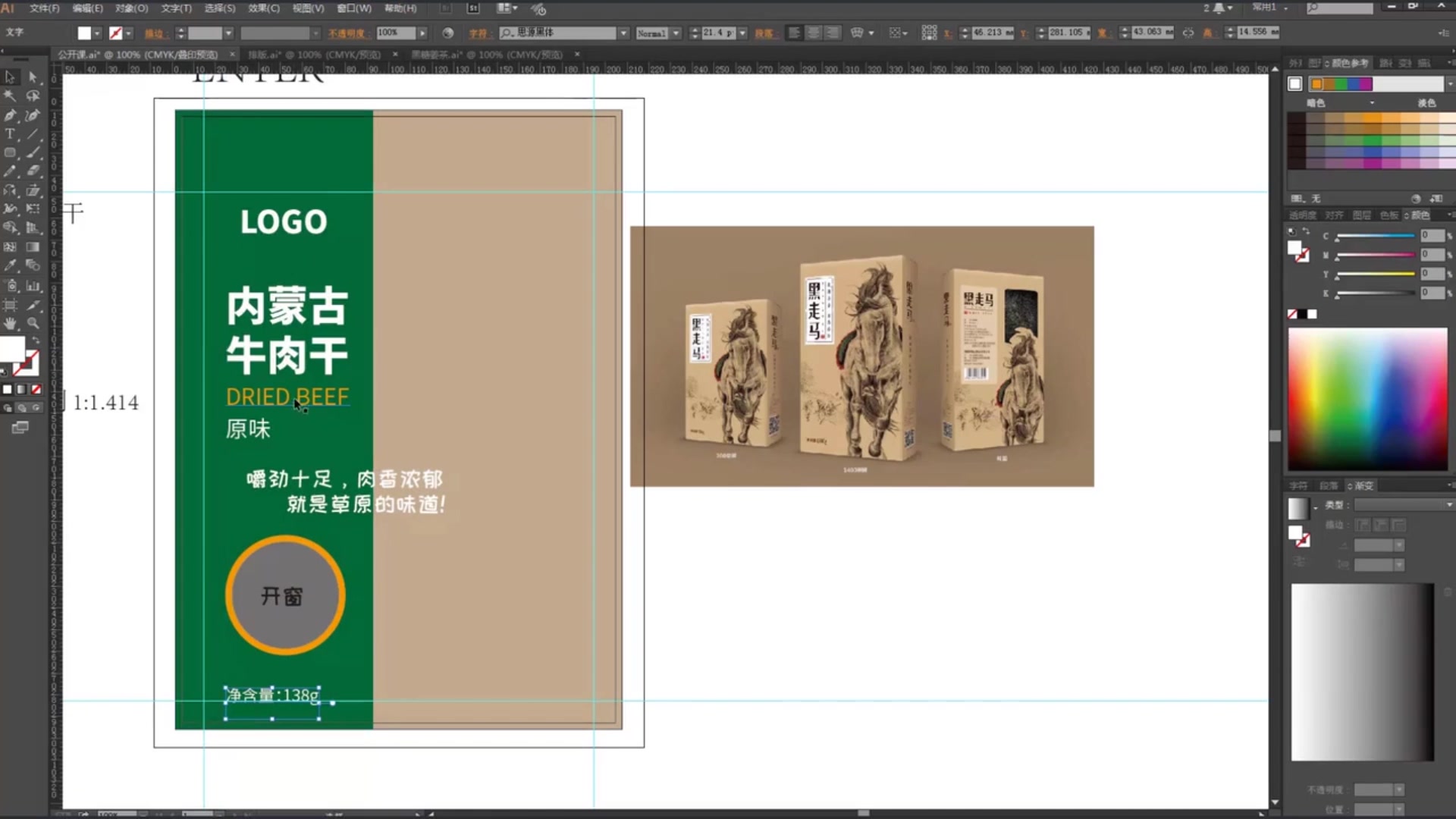This screenshot has width=1456, height=819.
Task: Select the Mesh tool
Action: pyautogui.click(x=10, y=246)
